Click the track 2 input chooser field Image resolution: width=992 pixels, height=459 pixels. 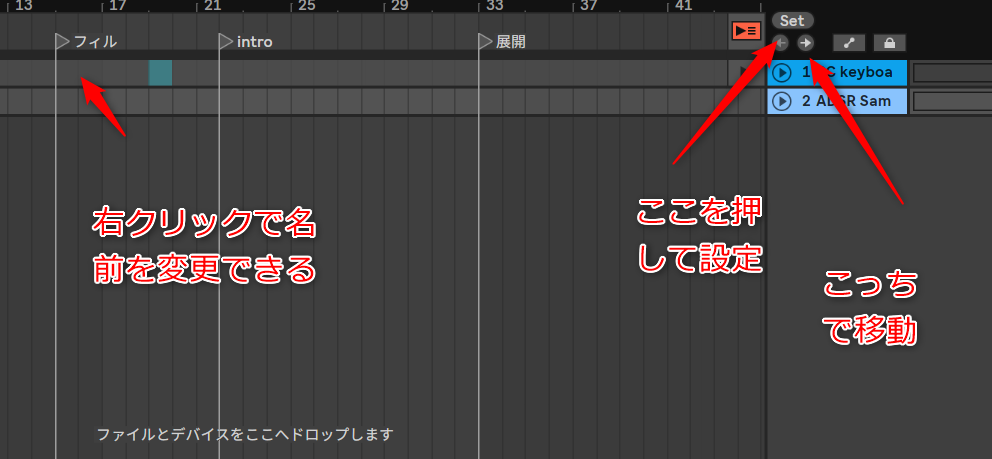[x=952, y=101]
